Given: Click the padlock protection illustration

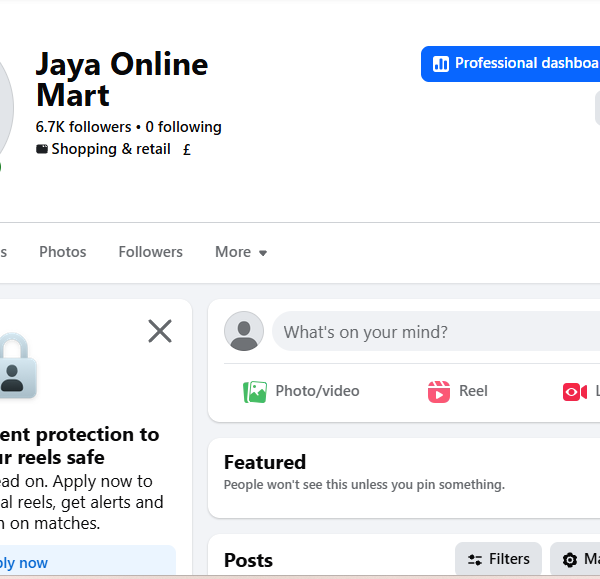Looking at the screenshot, I should tap(17, 366).
